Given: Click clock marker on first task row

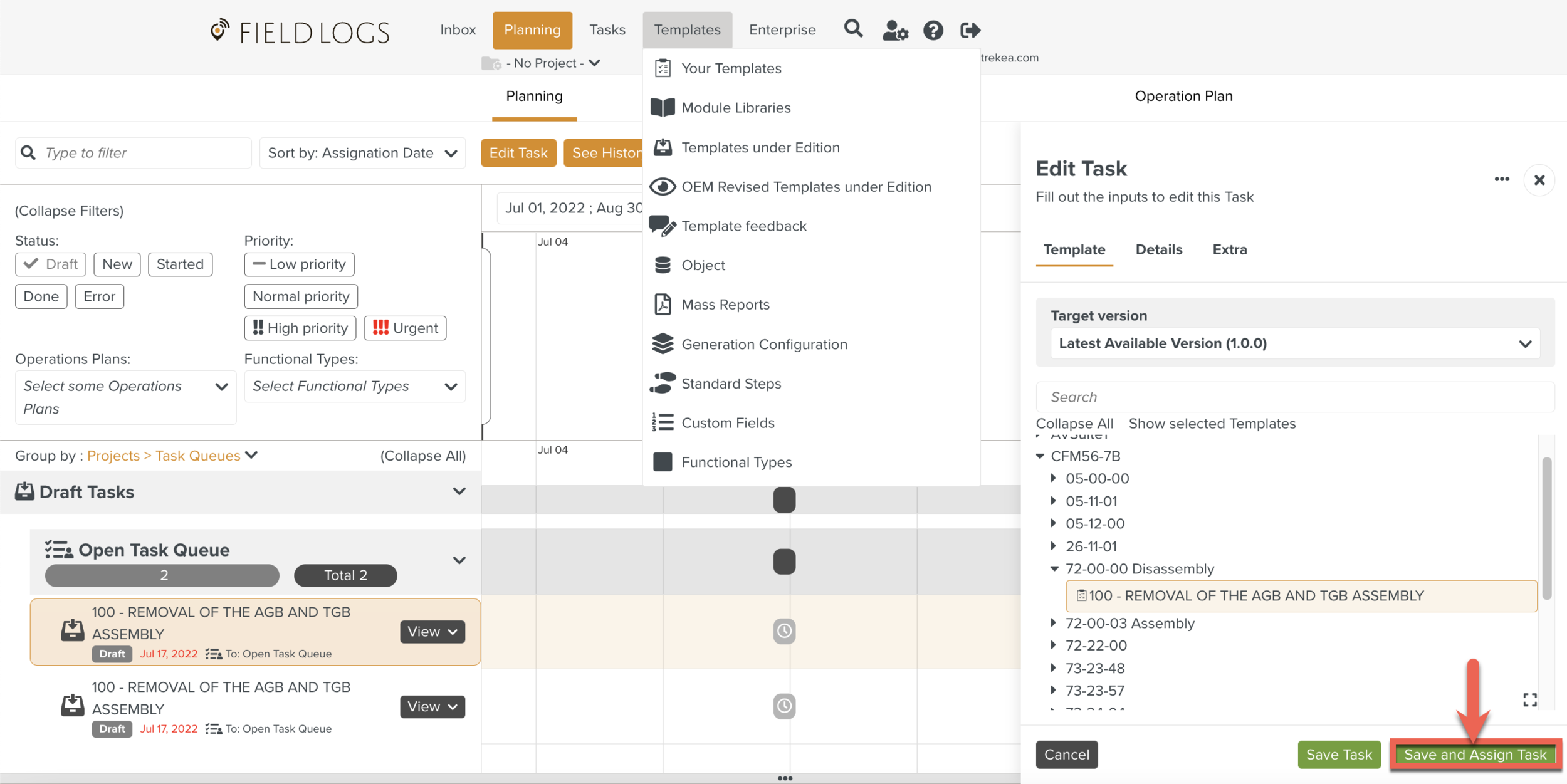Looking at the screenshot, I should [x=784, y=631].
